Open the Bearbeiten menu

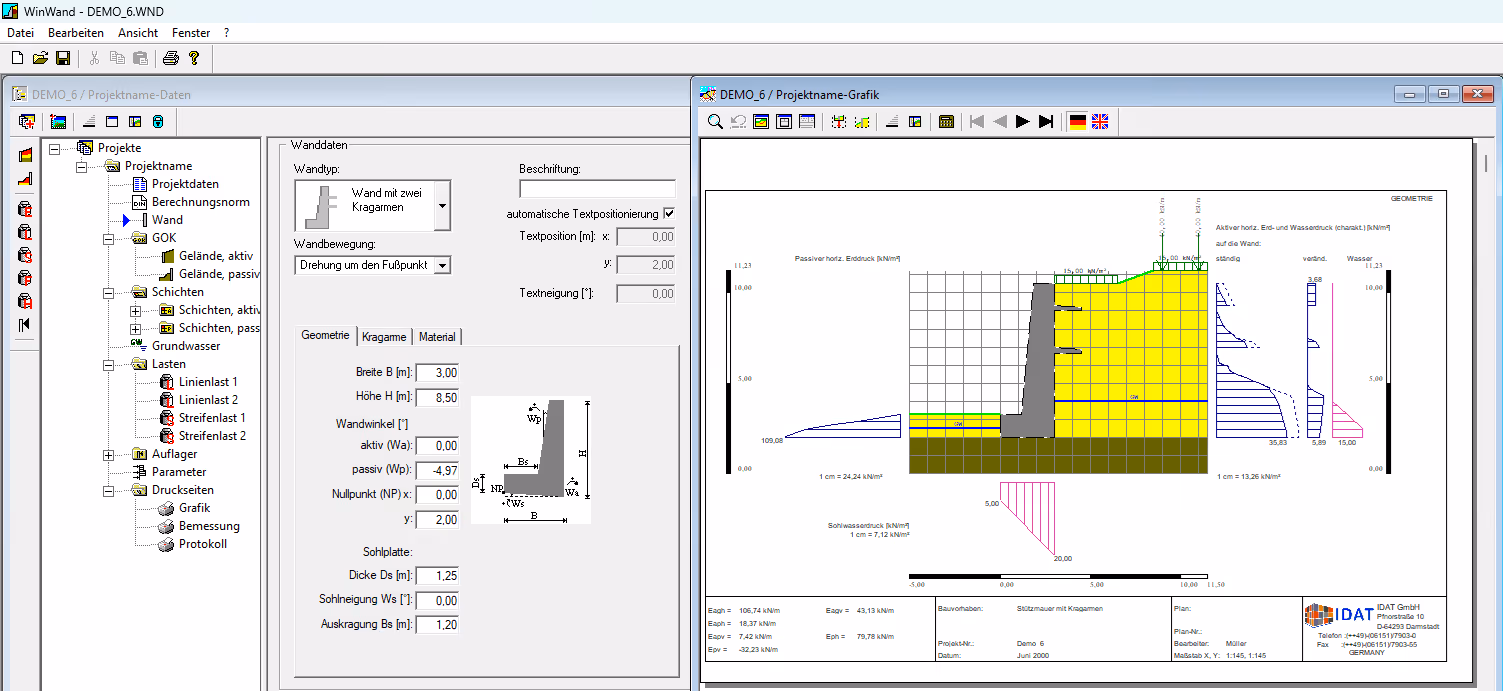(x=76, y=33)
